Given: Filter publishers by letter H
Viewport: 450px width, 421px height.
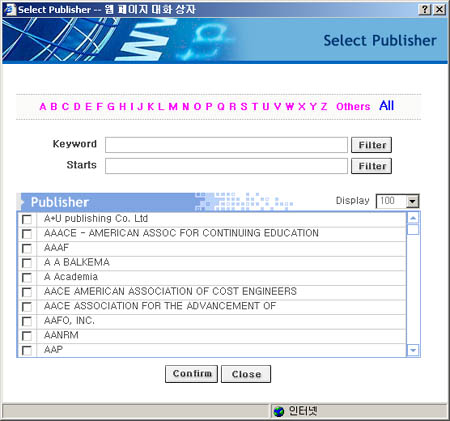Looking at the screenshot, I should pos(123,107).
